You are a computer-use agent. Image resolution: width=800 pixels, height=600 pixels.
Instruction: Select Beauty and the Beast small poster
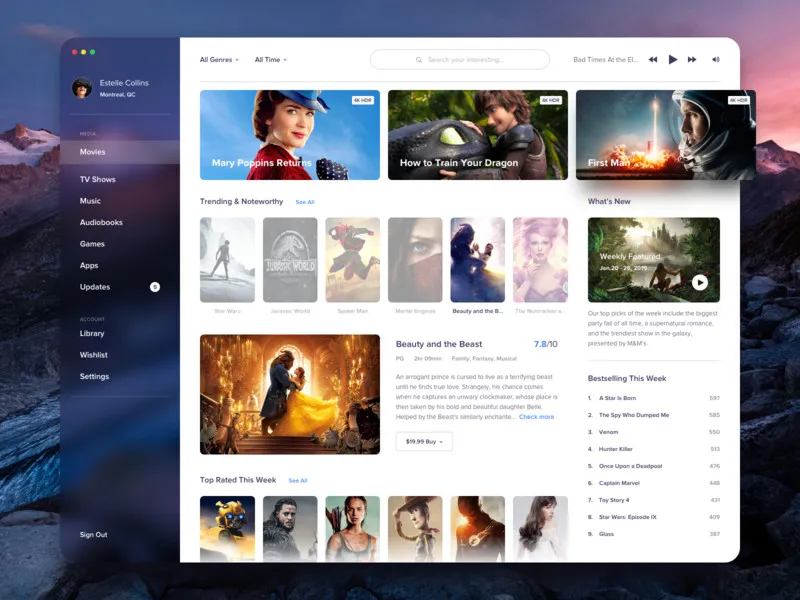click(478, 260)
